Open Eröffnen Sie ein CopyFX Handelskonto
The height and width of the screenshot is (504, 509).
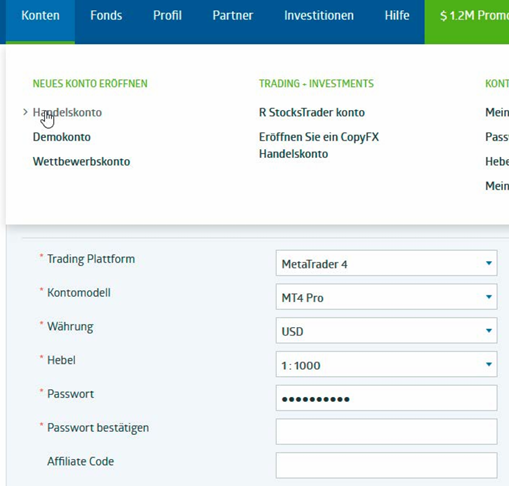tap(319, 145)
